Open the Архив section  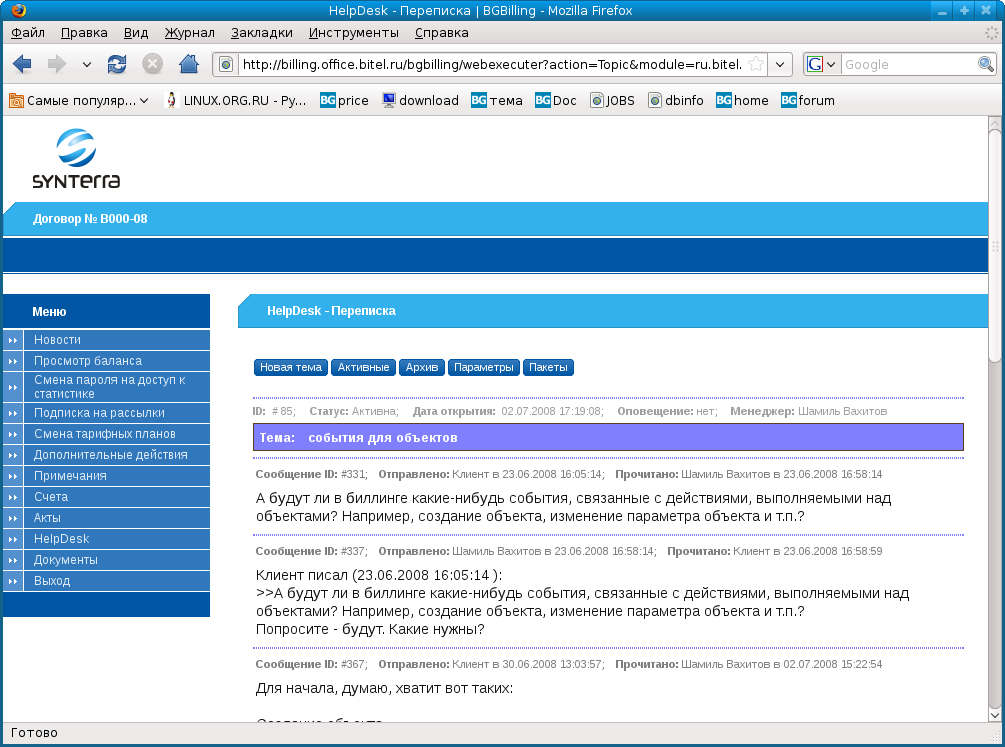coord(421,367)
